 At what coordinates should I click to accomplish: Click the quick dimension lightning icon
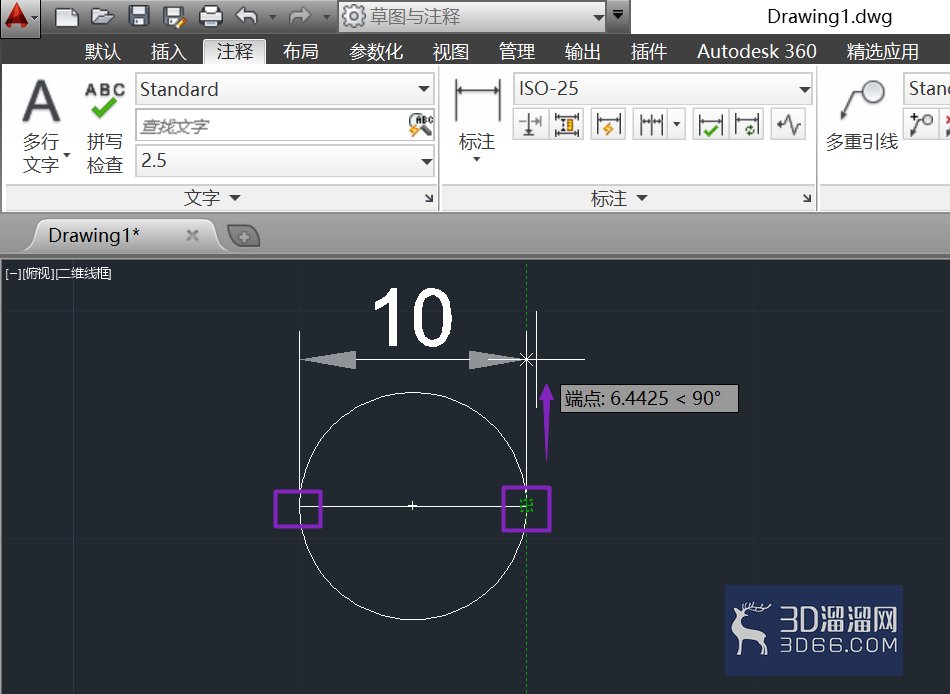click(608, 125)
